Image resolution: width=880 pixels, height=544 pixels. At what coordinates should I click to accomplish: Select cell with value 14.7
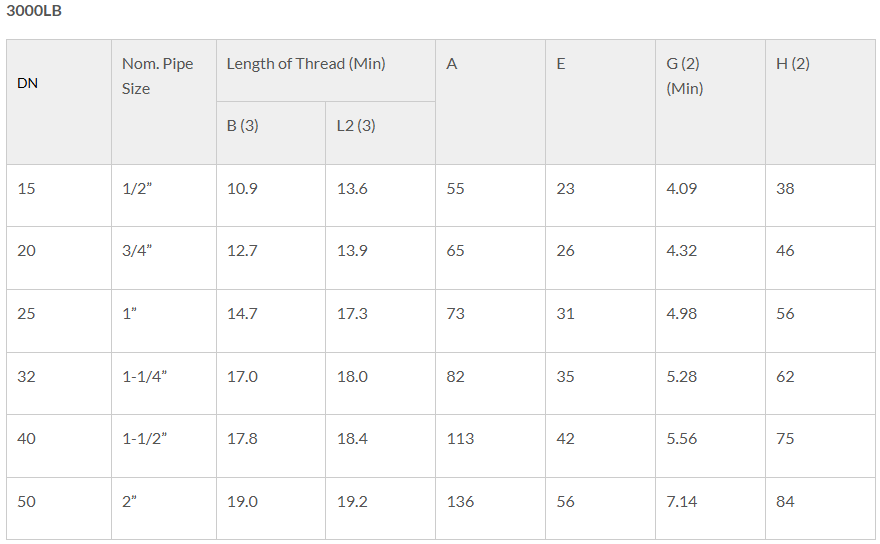click(x=271, y=321)
